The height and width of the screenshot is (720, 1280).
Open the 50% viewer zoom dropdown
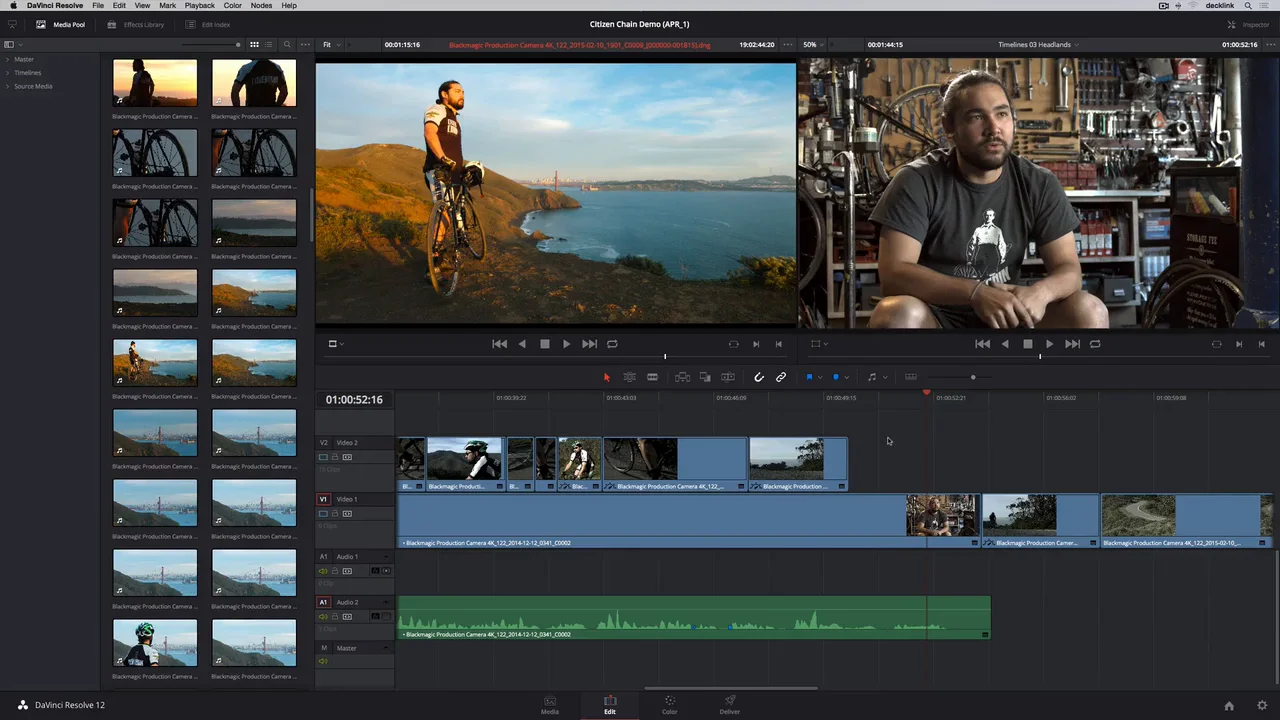click(814, 45)
